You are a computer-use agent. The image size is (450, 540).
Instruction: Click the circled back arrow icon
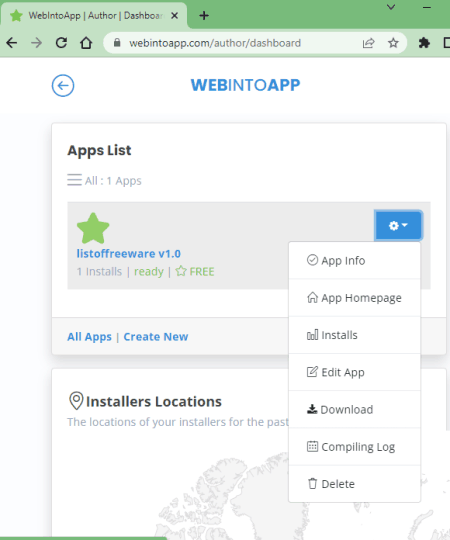[x=63, y=85]
